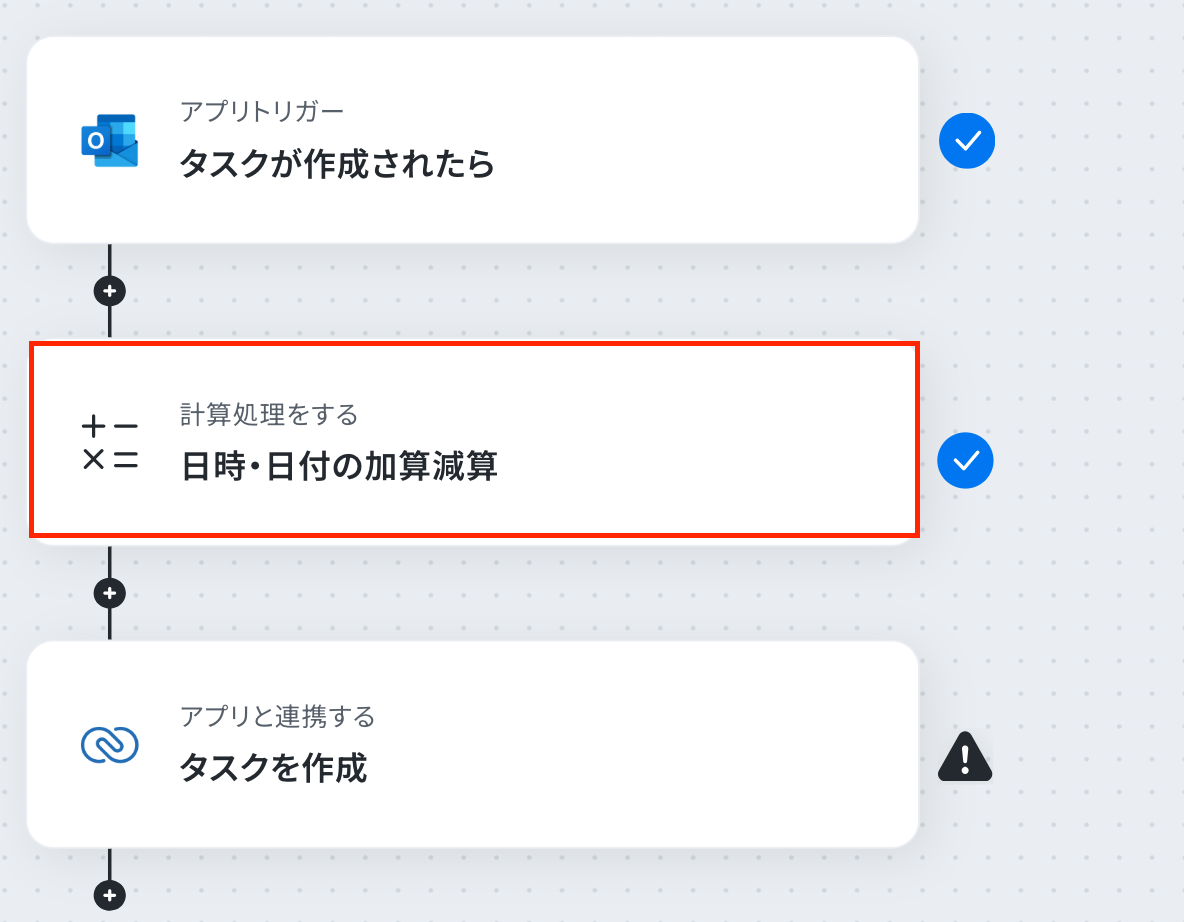Click the blue chain link app icon
1184x922 pixels.
(109, 745)
